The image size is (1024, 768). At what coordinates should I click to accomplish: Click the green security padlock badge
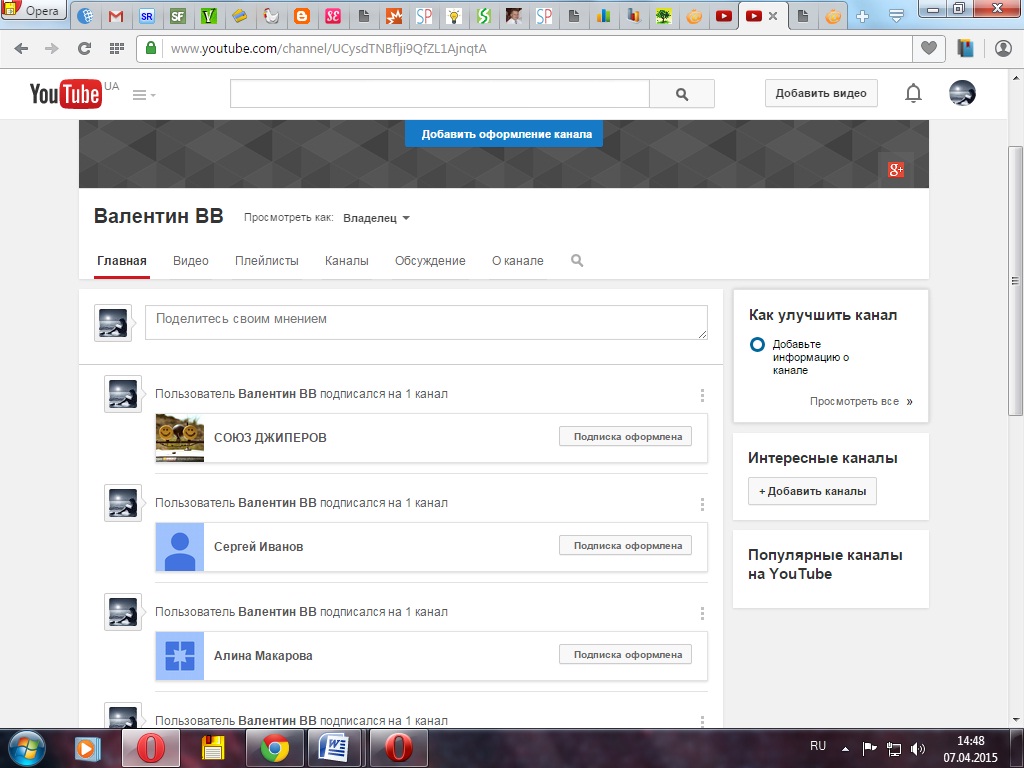(x=151, y=48)
